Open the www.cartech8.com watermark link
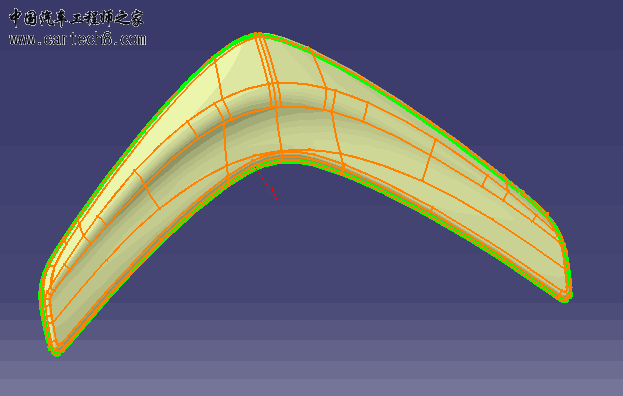Image resolution: width=623 pixels, height=396 pixels. point(77,40)
